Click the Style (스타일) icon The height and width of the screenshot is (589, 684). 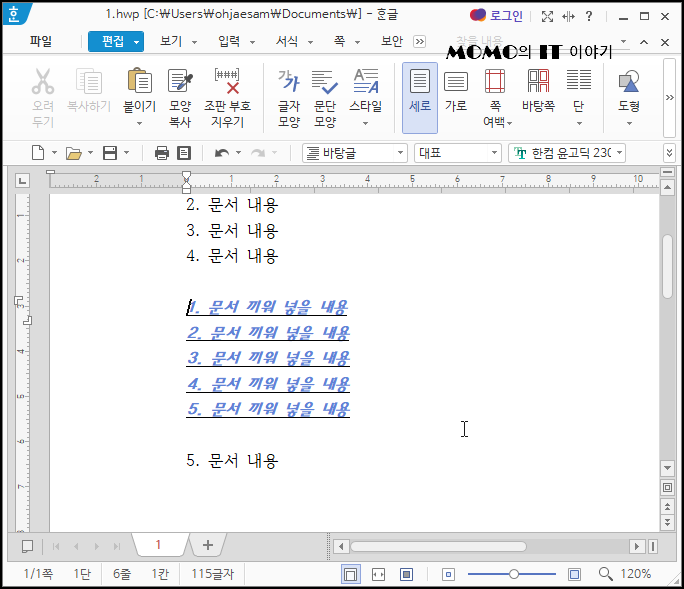click(366, 81)
